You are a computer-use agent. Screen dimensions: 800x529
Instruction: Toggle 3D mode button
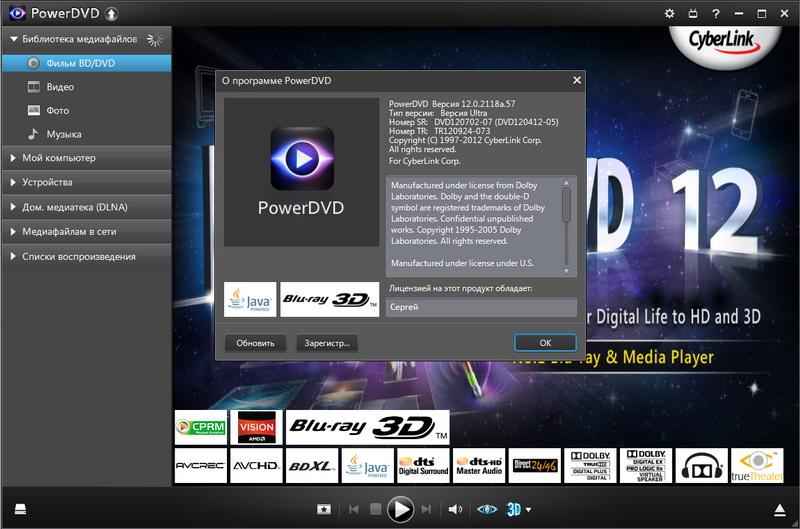(x=514, y=509)
